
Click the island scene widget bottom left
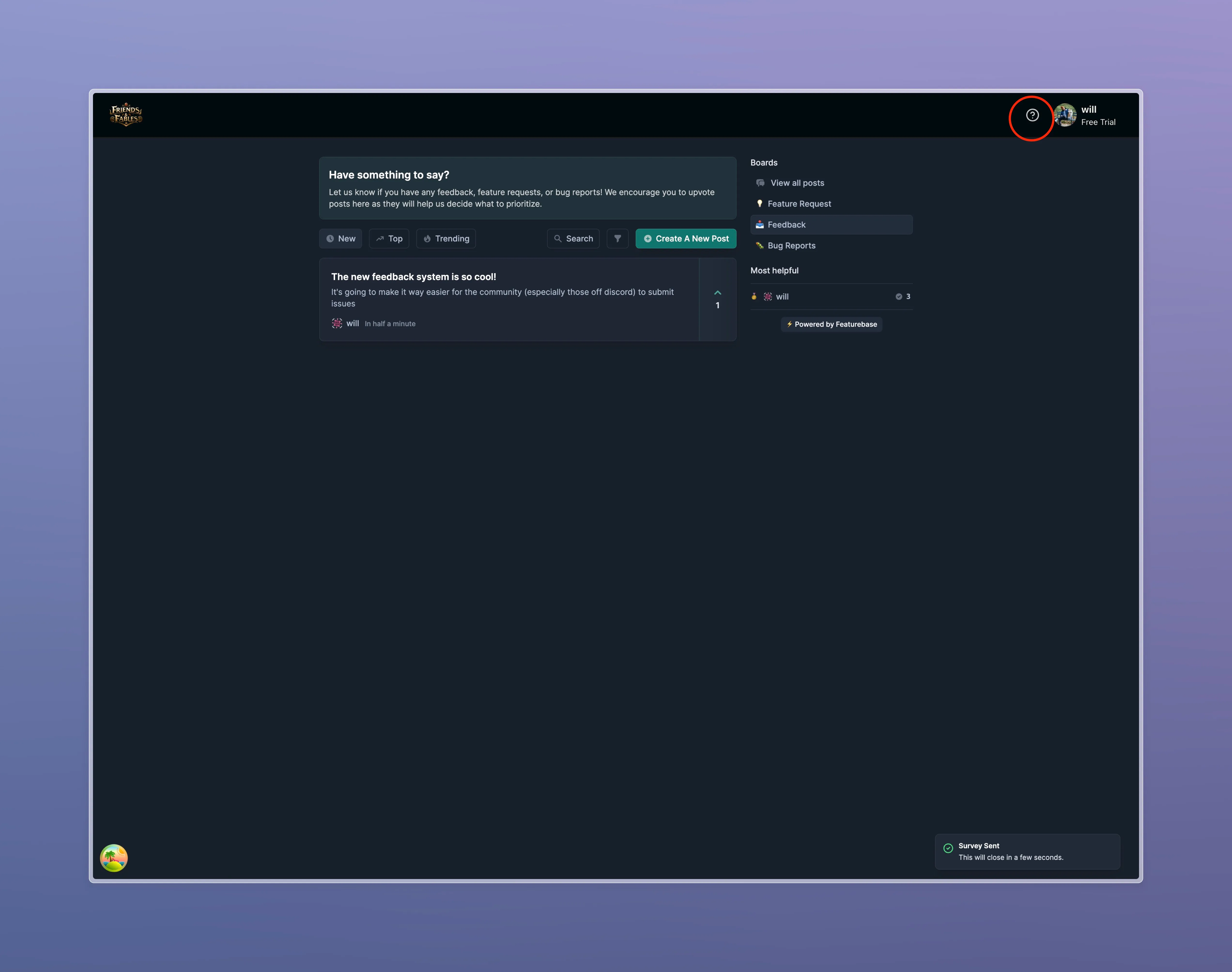113,858
